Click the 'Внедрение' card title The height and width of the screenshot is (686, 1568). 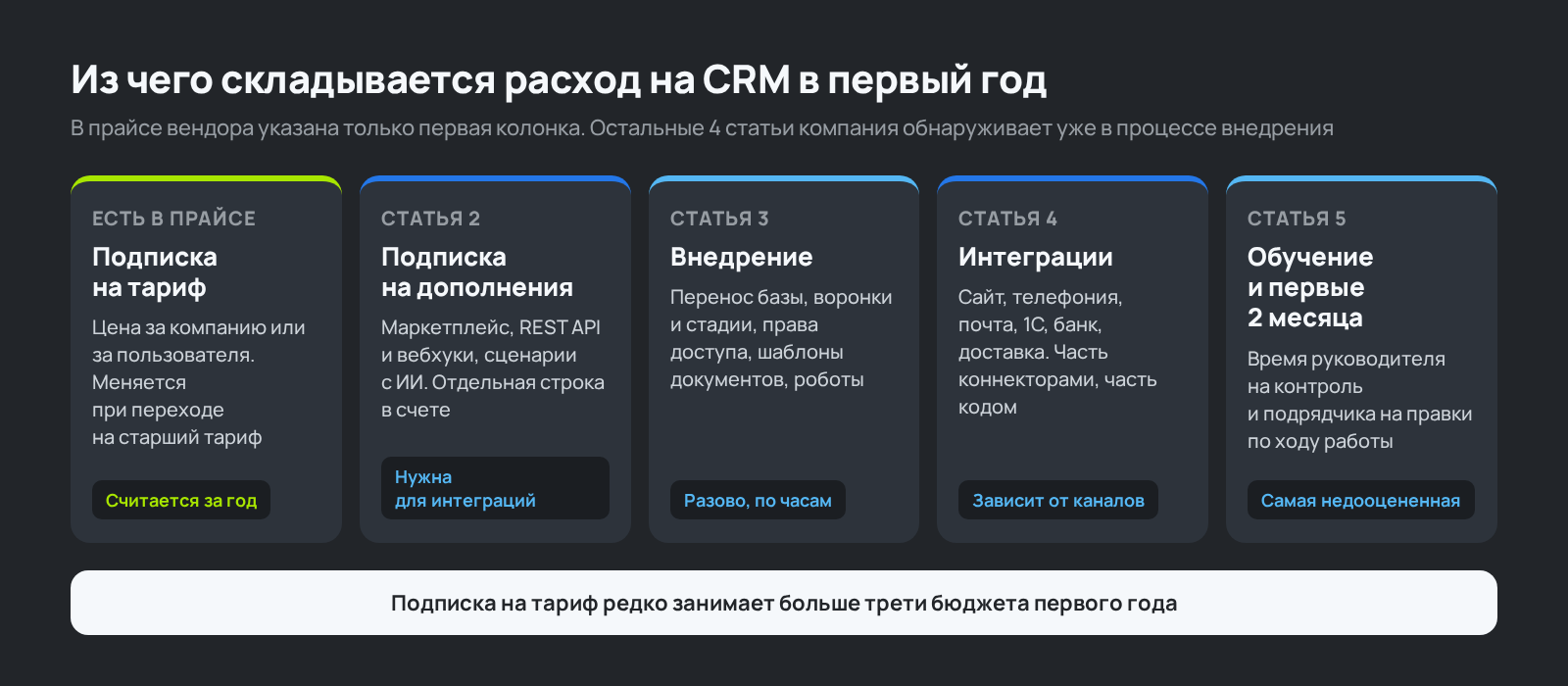742,257
